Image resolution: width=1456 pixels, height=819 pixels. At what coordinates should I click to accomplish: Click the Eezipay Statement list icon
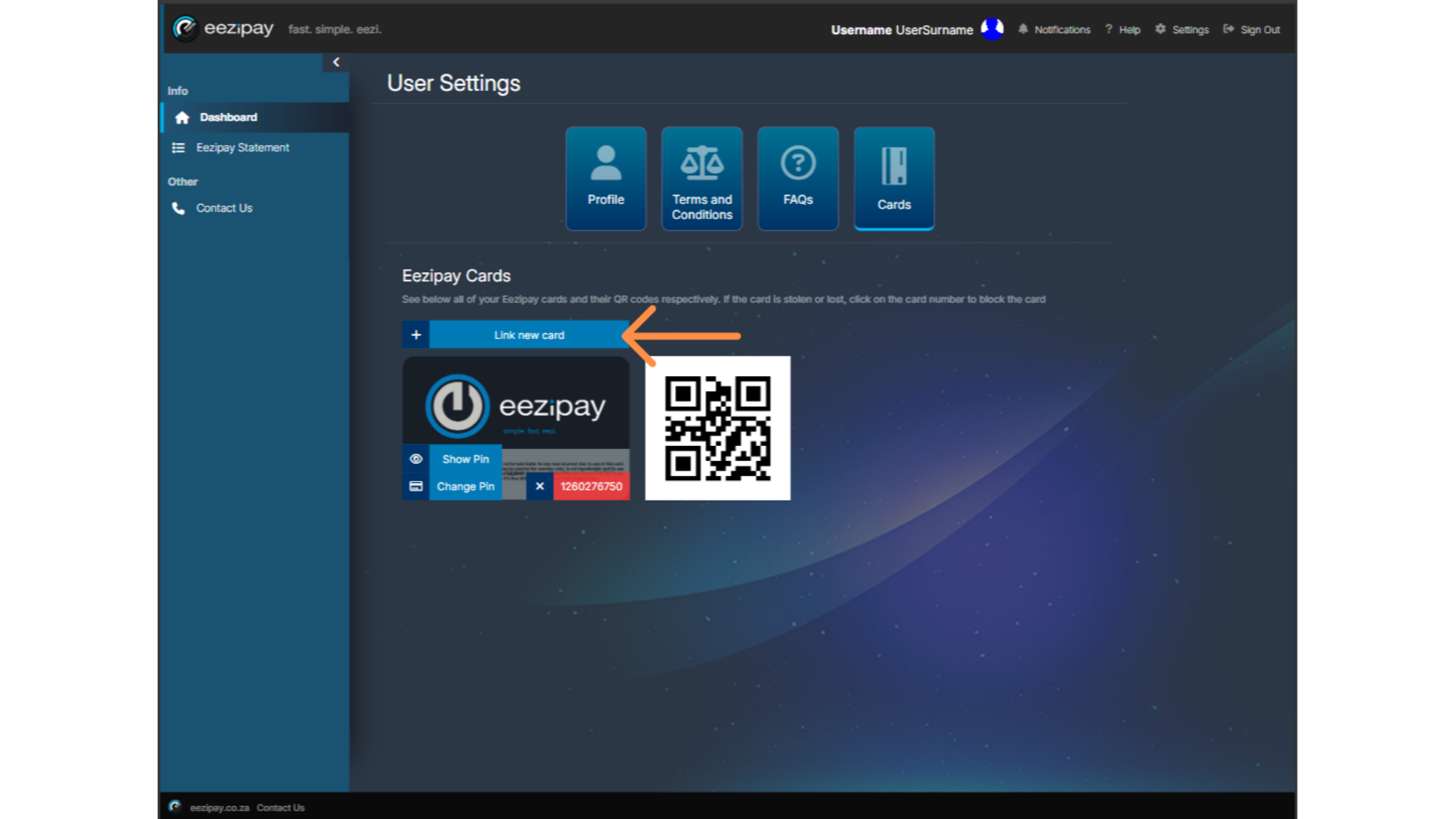(178, 148)
